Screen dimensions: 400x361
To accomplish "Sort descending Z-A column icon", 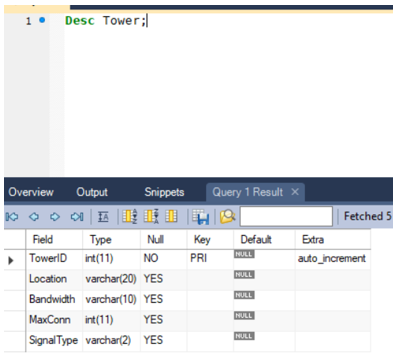I will point(151,217).
